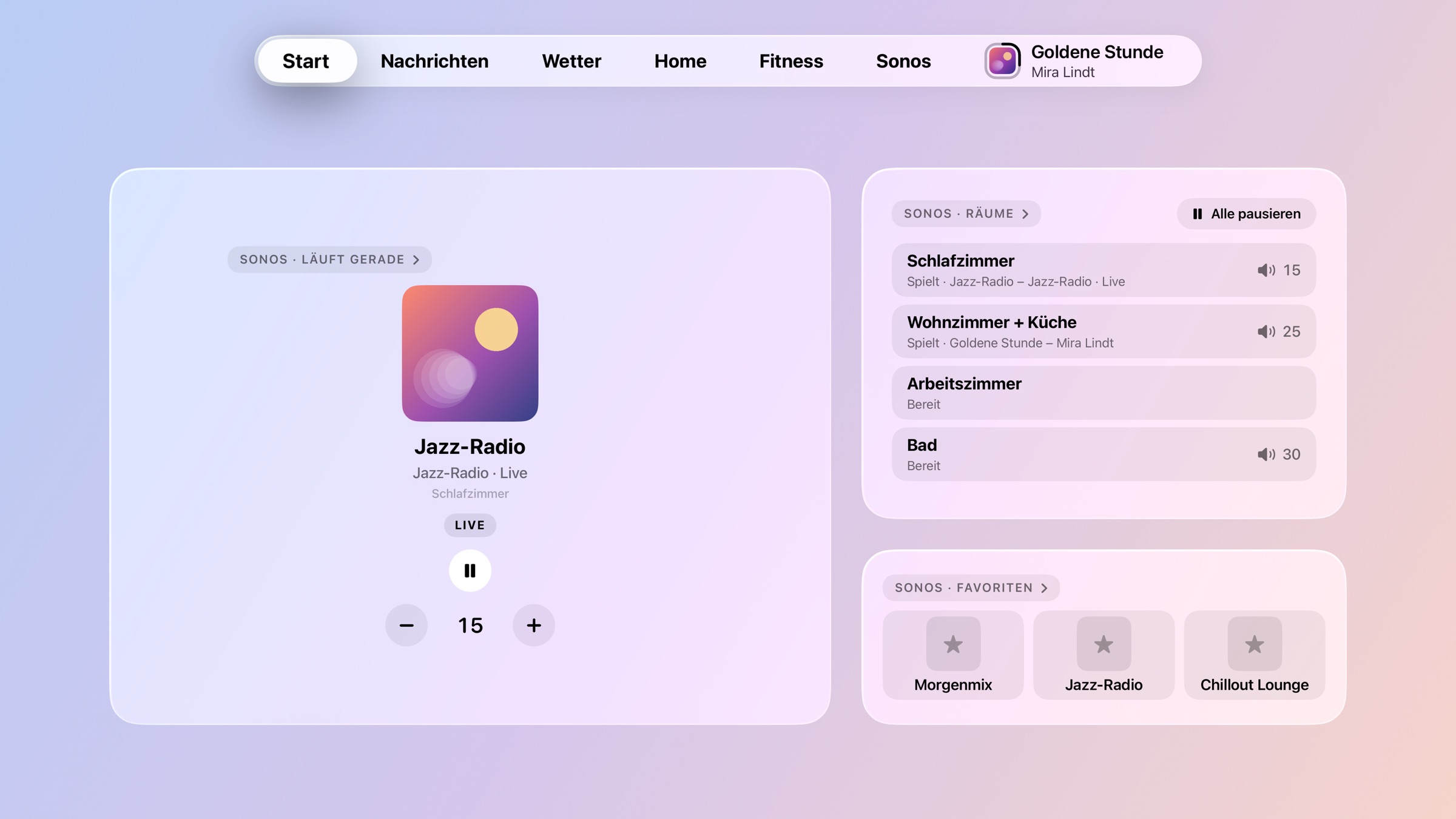This screenshot has height=819, width=1456.
Task: Open the Sonos tab
Action: click(x=903, y=61)
